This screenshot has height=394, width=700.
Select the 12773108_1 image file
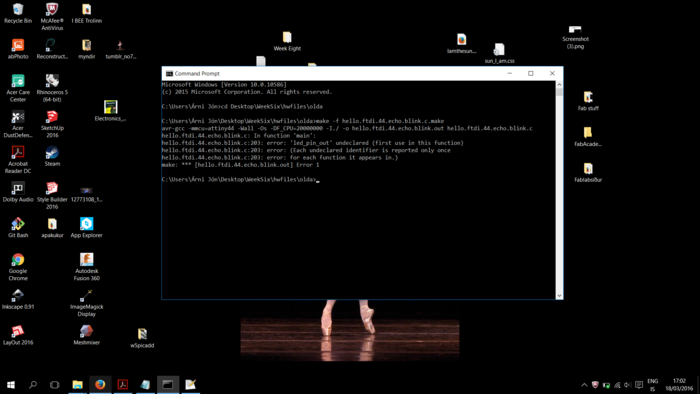[87, 194]
